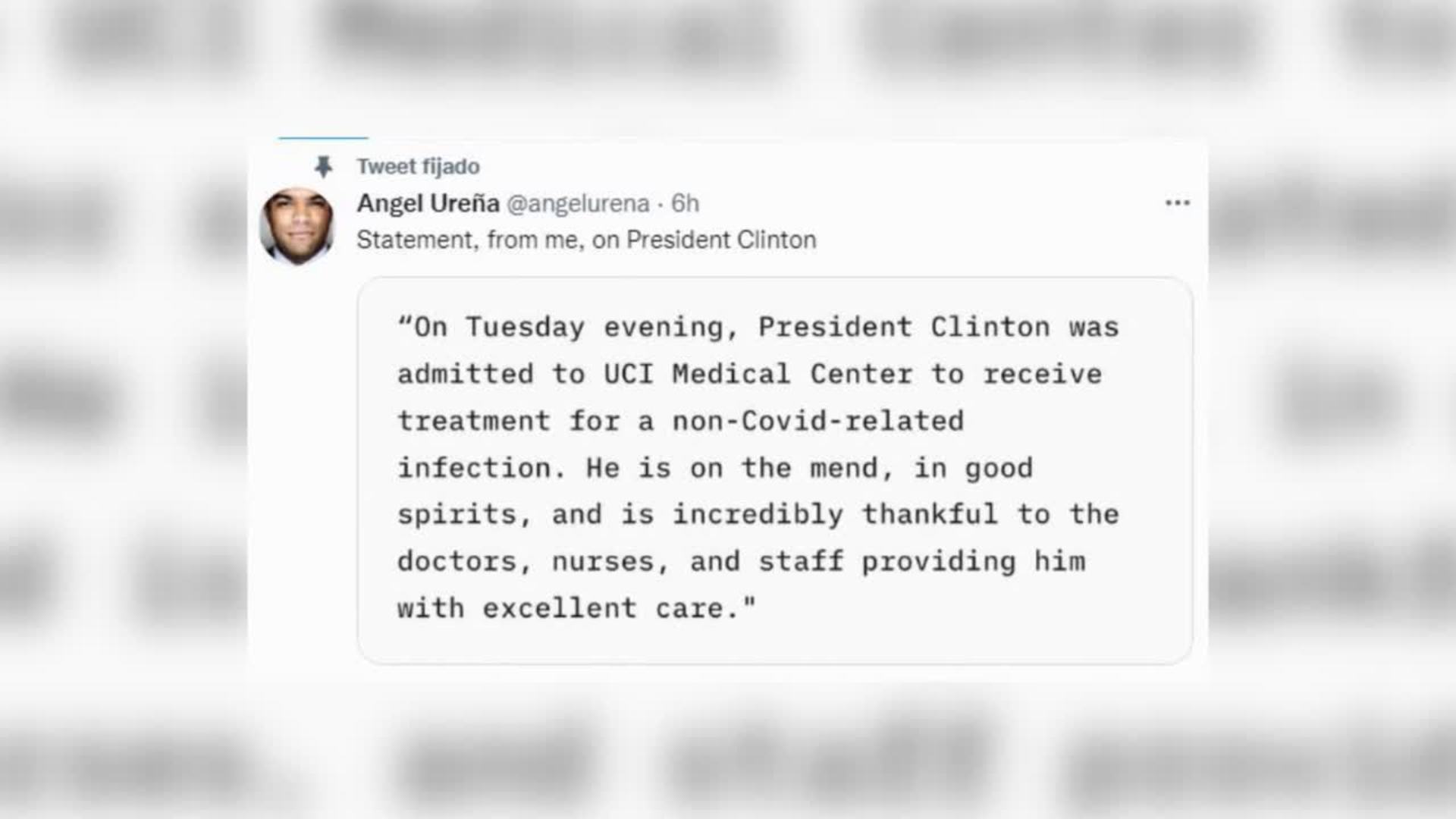
Task: Click "incredibly thankful" in the statement
Action: pos(835,515)
